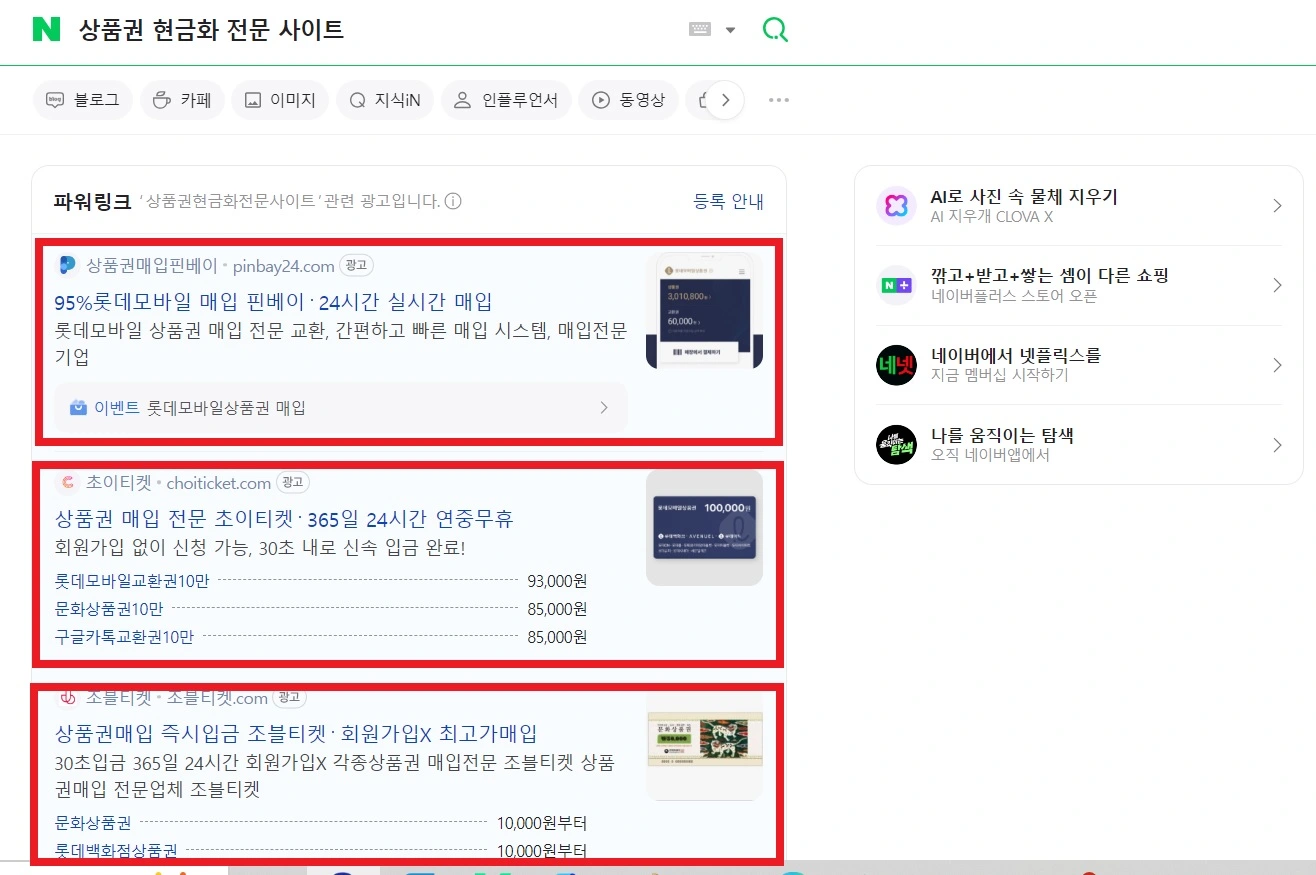The width and height of the screenshot is (1316, 875).
Task: Expand the 네이버플러스 스토어 오픈 chevron
Action: point(1277,285)
